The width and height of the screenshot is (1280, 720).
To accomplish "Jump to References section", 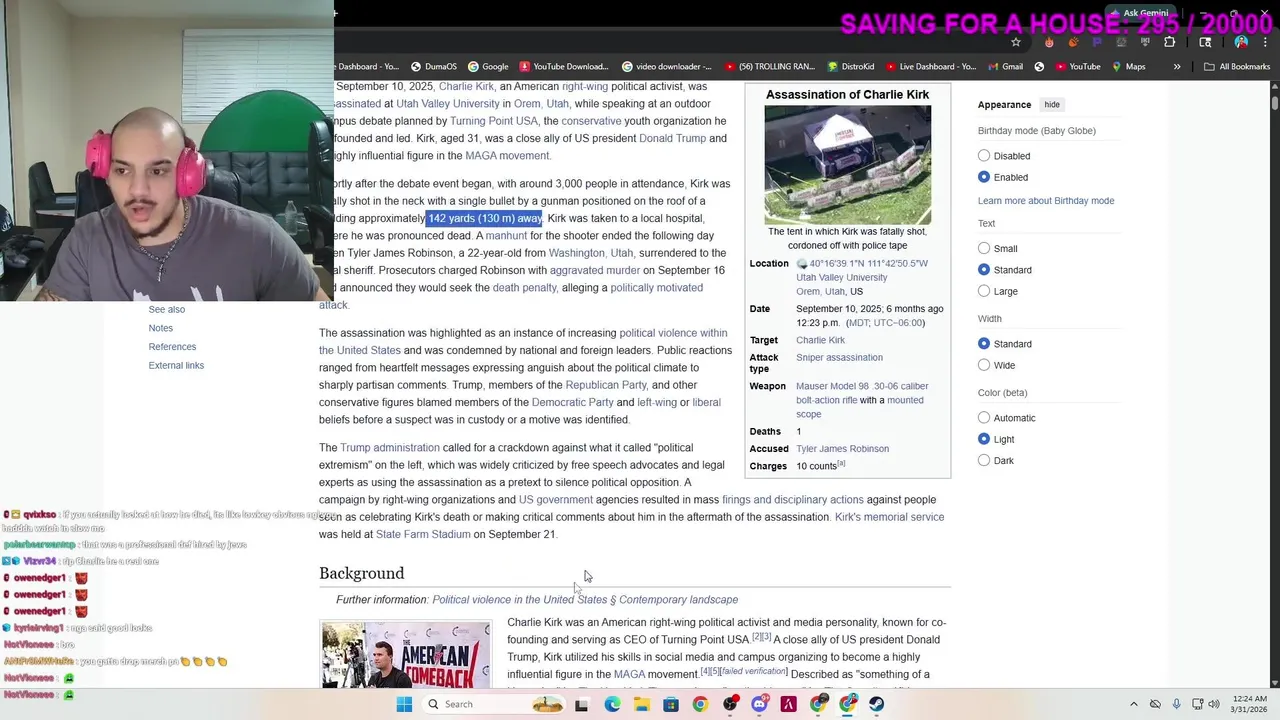I will [172, 347].
